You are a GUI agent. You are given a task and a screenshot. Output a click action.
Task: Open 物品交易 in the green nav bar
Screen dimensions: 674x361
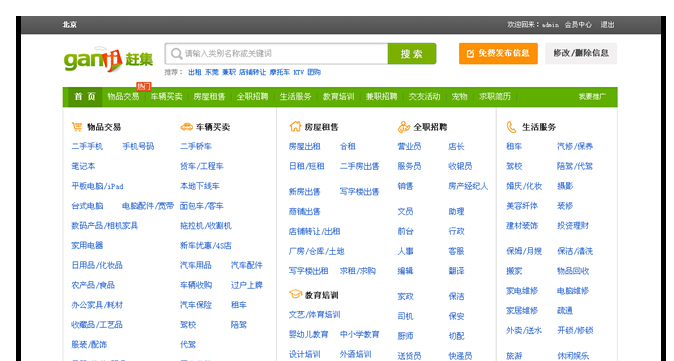point(123,97)
